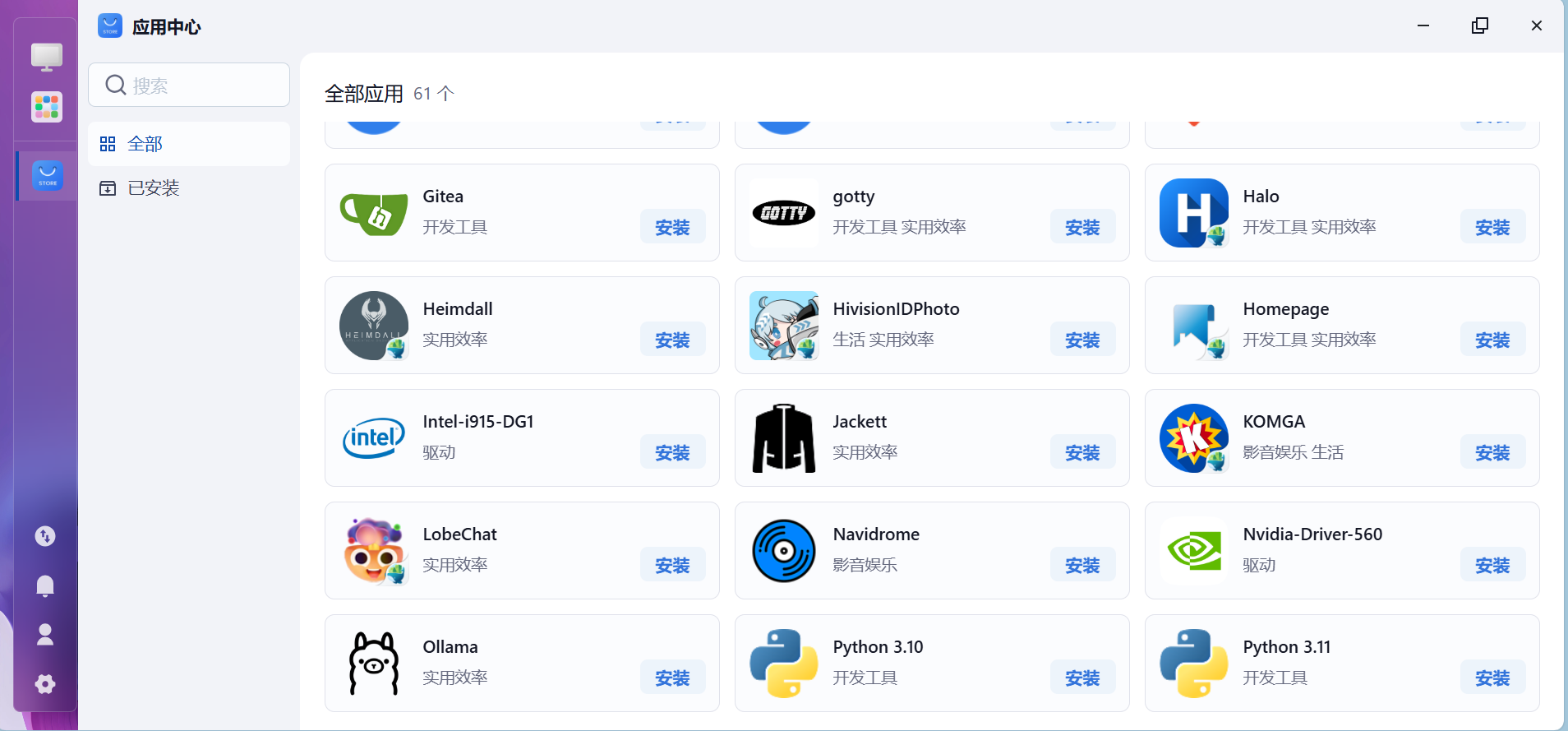Open the colorful app grid launcher icon

pos(47,107)
